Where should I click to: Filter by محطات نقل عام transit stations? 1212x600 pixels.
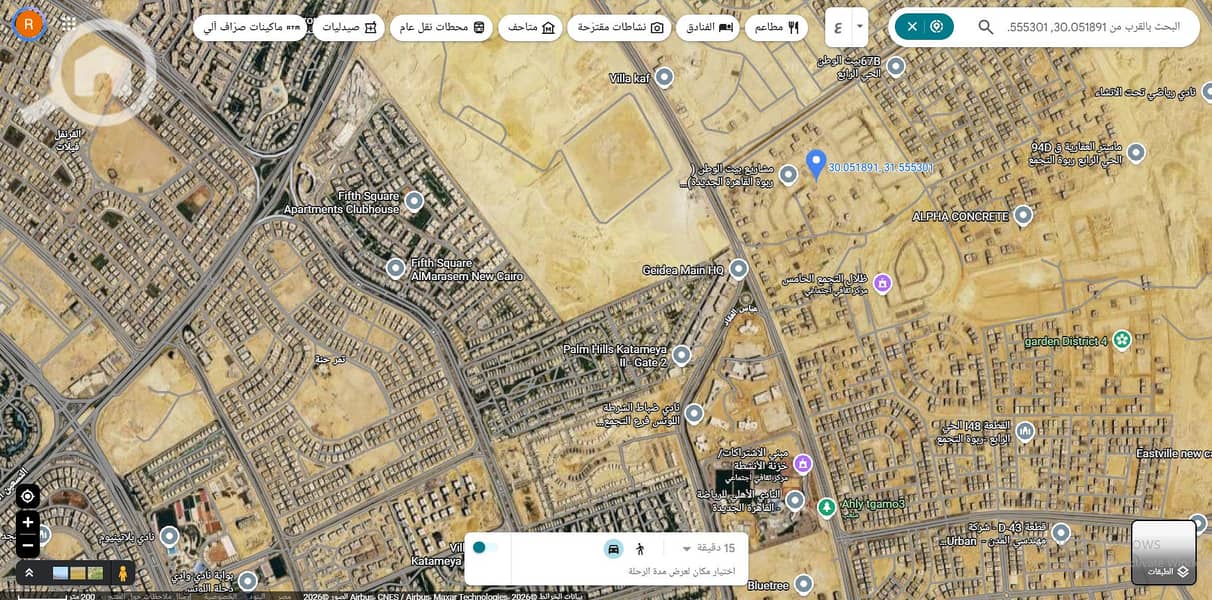click(x=442, y=28)
